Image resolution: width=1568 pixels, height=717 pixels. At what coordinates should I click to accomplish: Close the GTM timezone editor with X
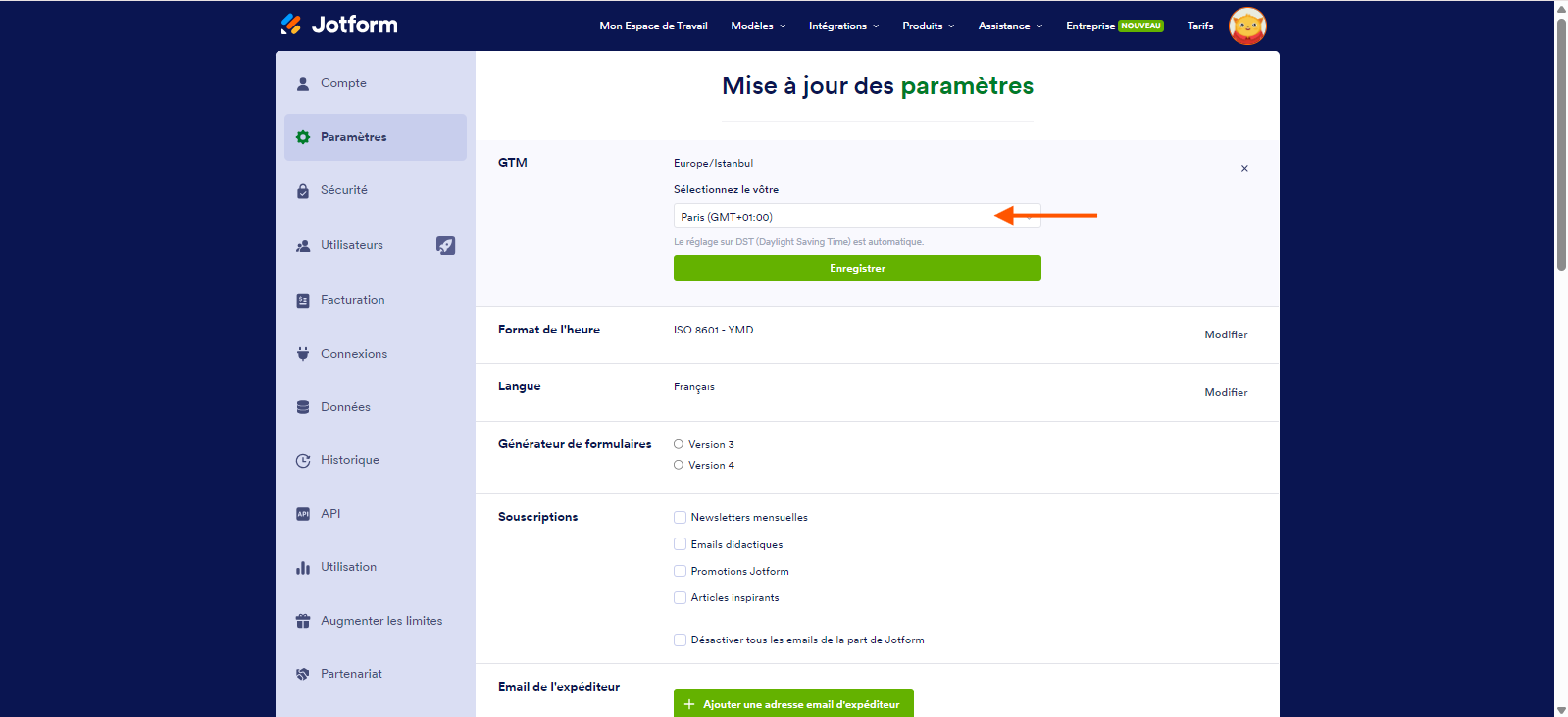click(x=1244, y=169)
